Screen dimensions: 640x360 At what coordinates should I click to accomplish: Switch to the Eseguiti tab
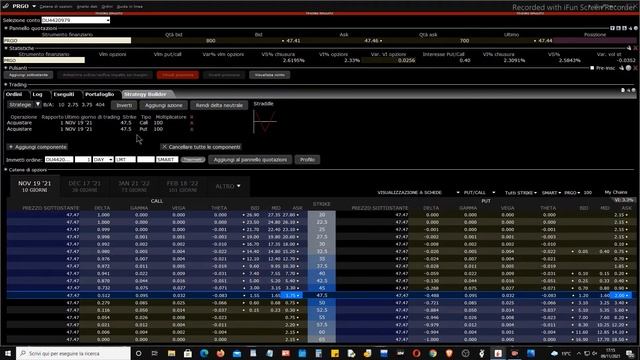(x=64, y=94)
